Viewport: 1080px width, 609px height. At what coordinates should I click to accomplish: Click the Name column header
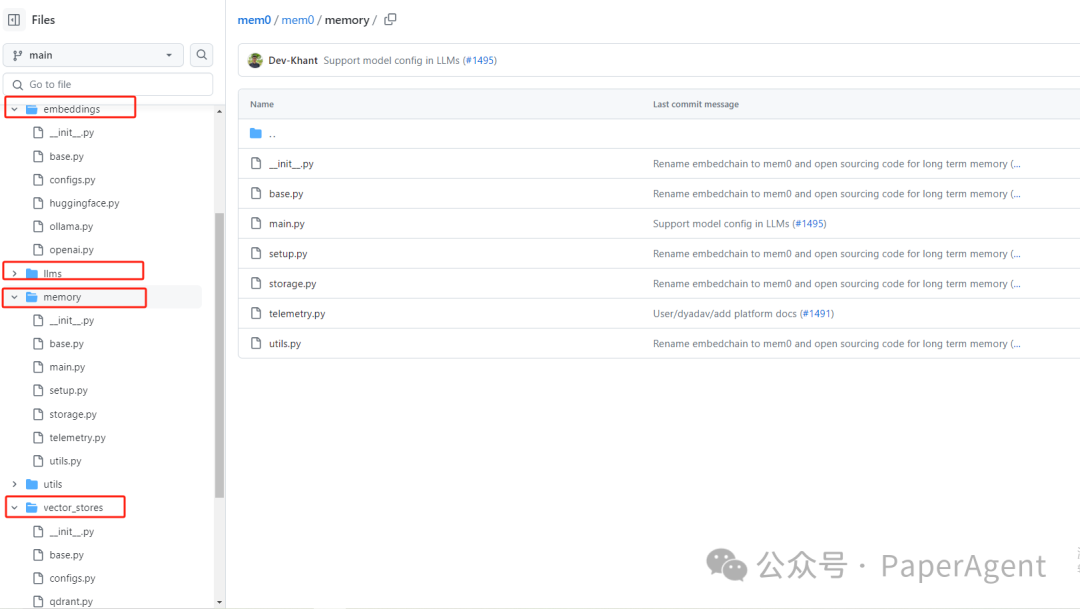[x=262, y=104]
